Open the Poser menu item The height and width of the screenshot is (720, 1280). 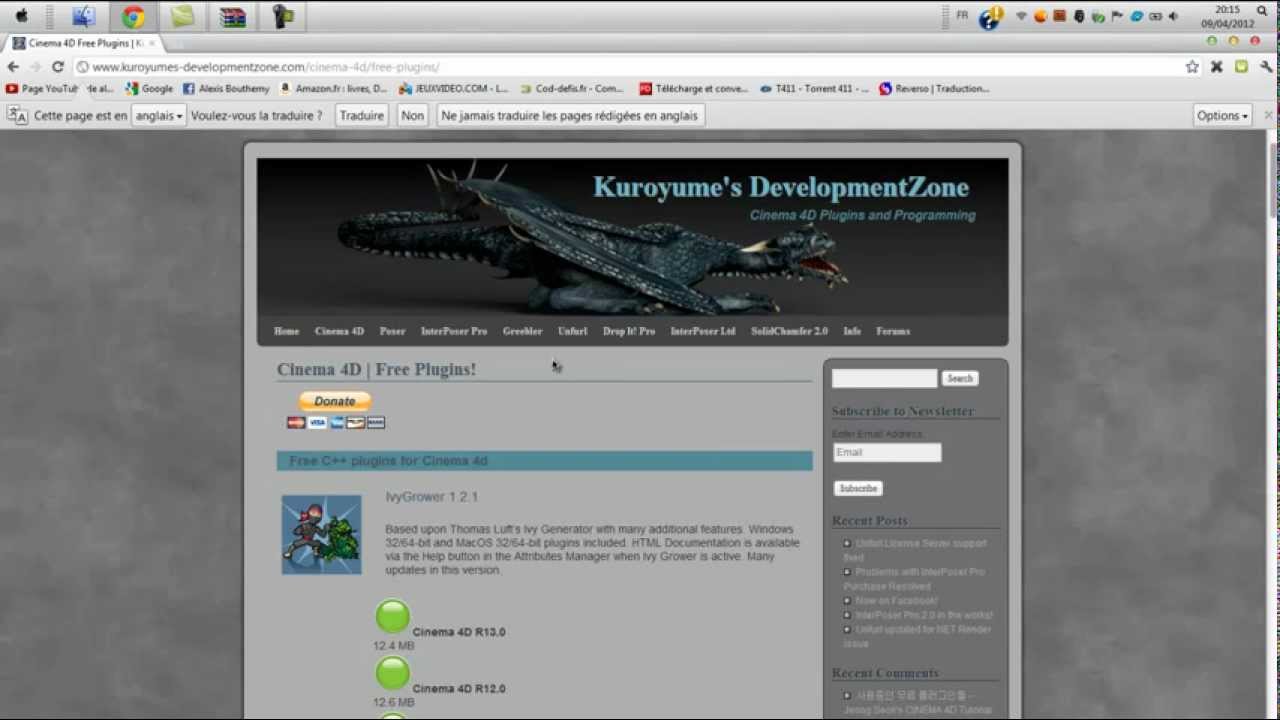pos(392,331)
